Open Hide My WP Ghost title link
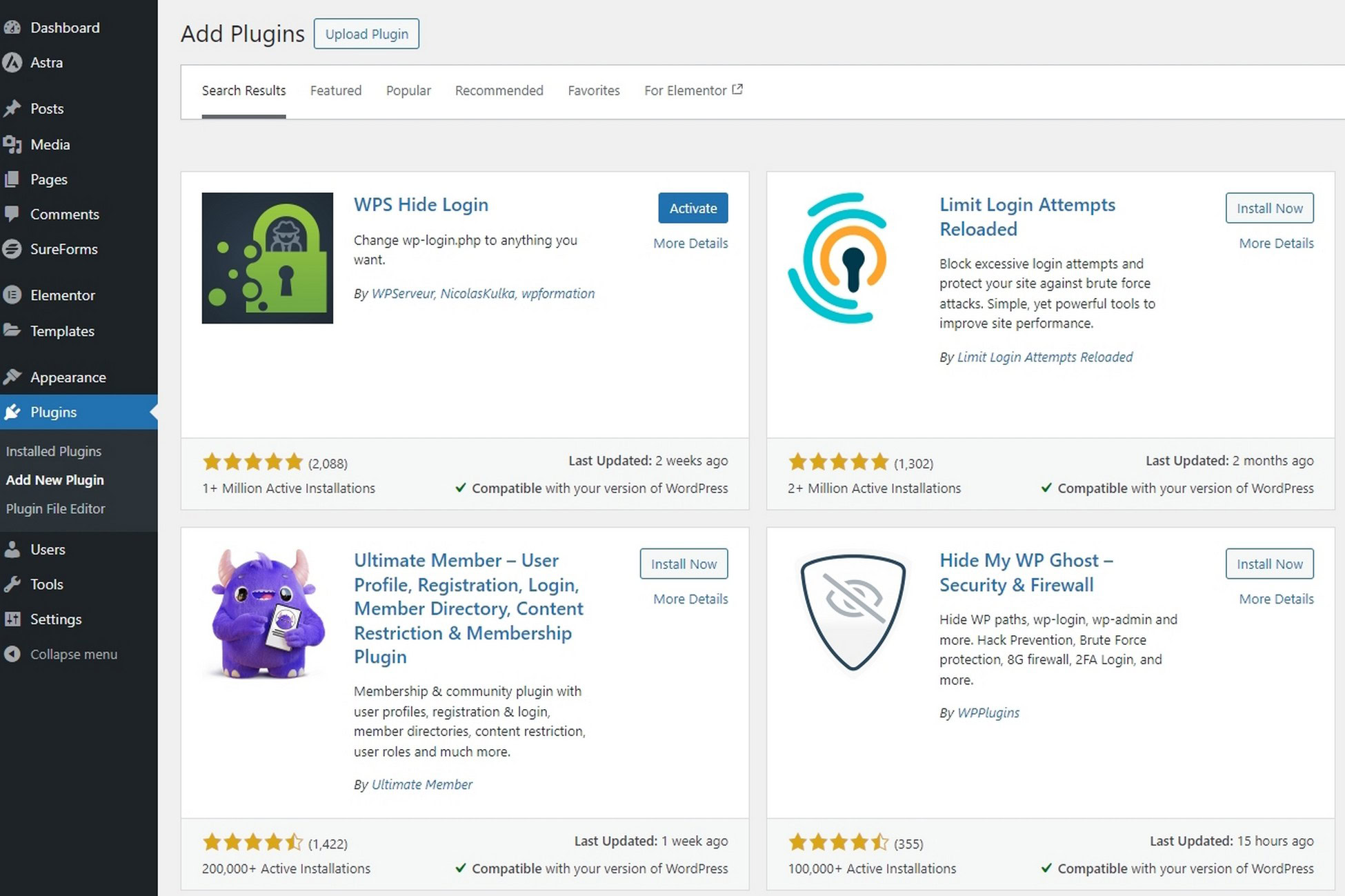1345x896 pixels. [x=1026, y=573]
